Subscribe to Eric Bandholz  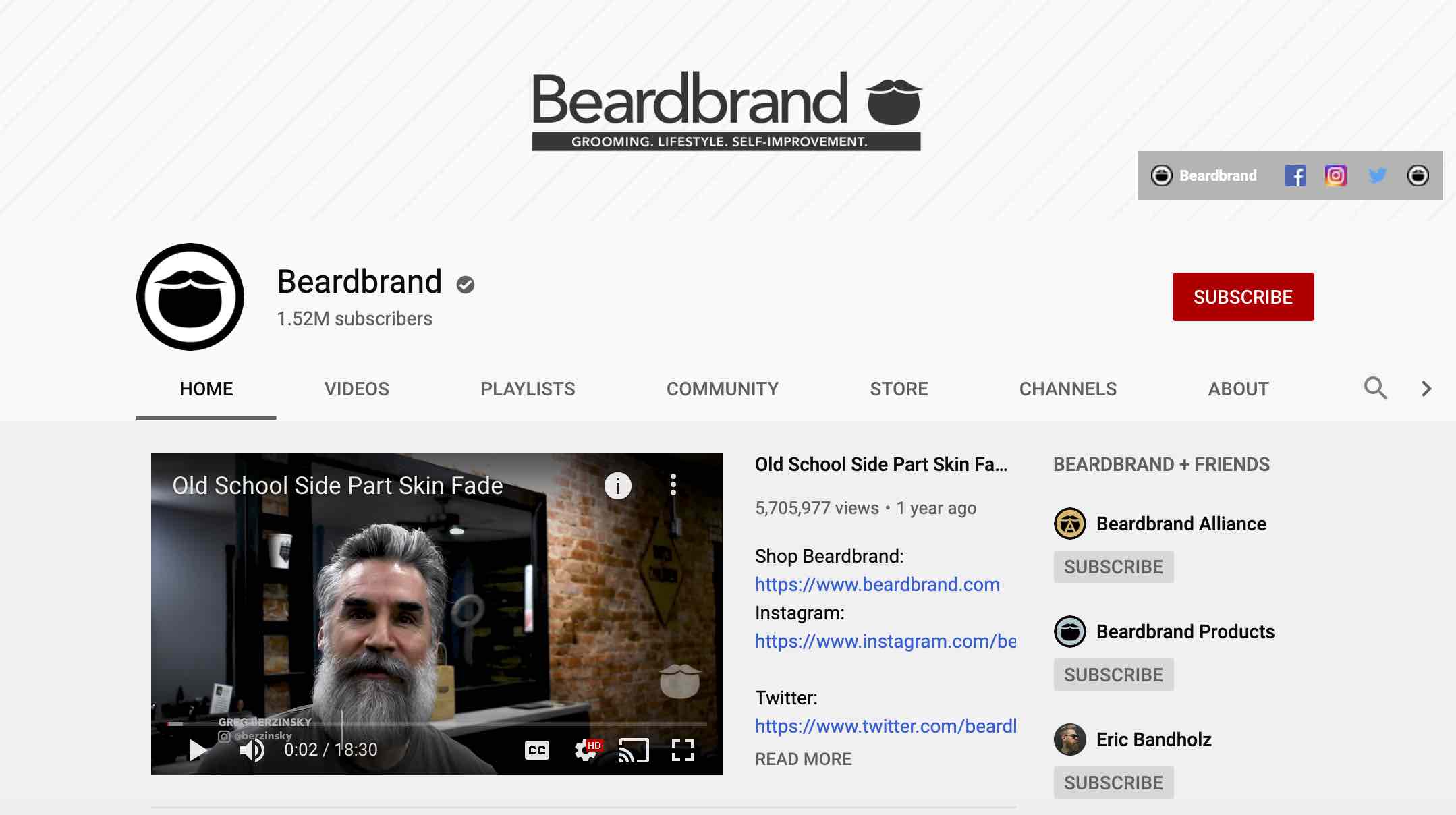(x=1113, y=783)
